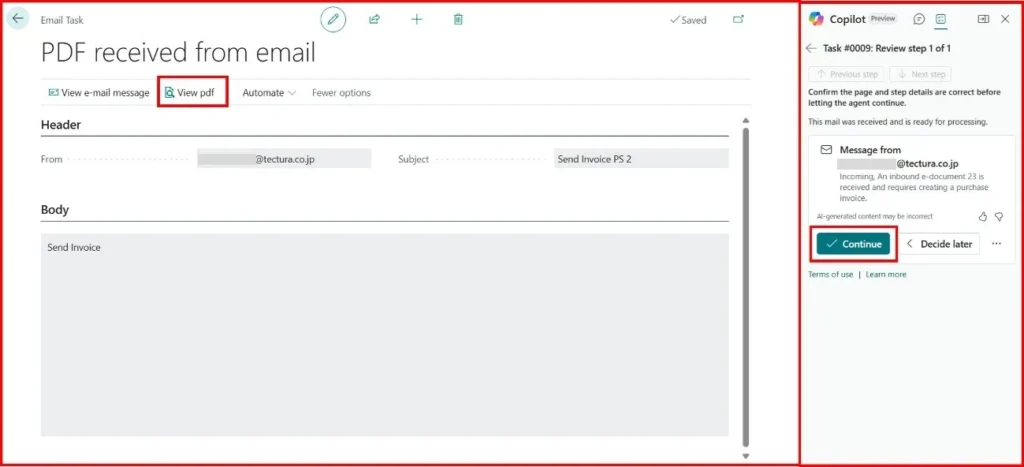Select the Copilot tasks list icon

pos(941,19)
